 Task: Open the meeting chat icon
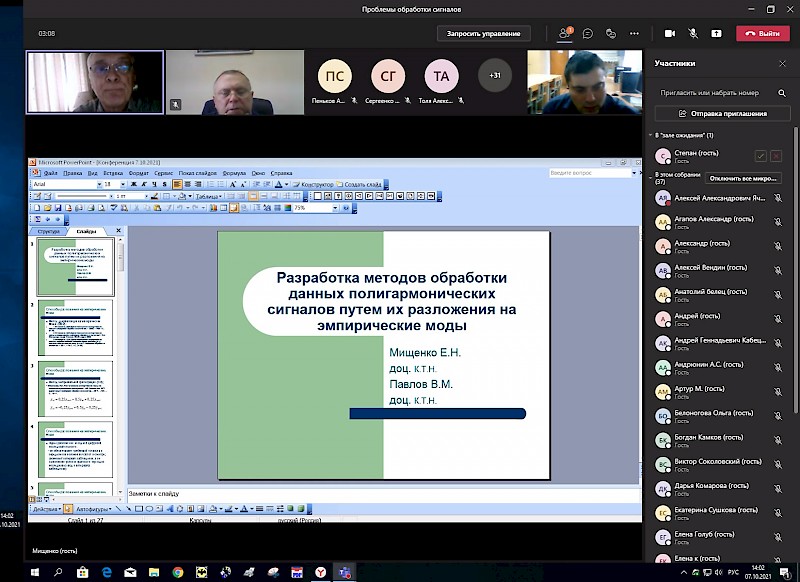588,33
